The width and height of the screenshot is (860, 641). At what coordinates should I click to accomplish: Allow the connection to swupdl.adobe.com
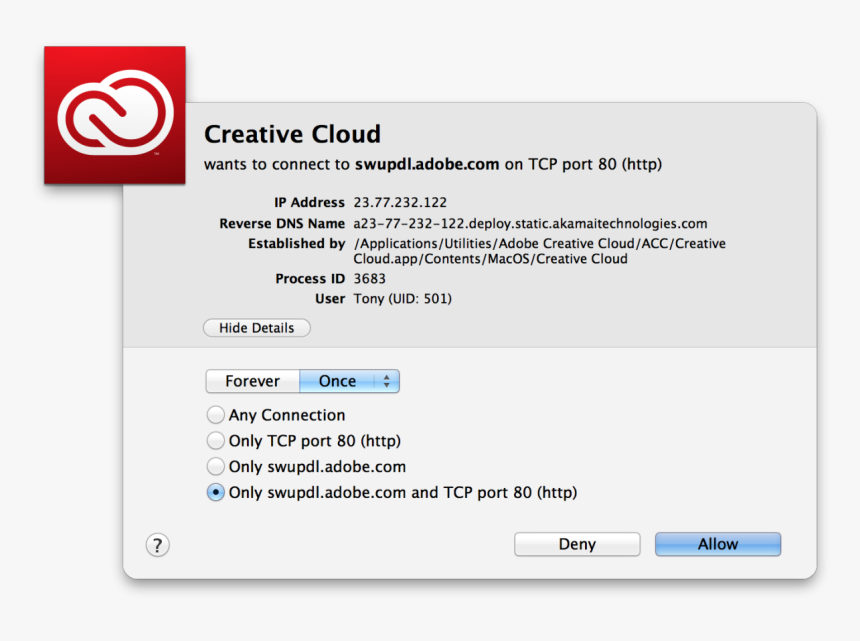718,544
